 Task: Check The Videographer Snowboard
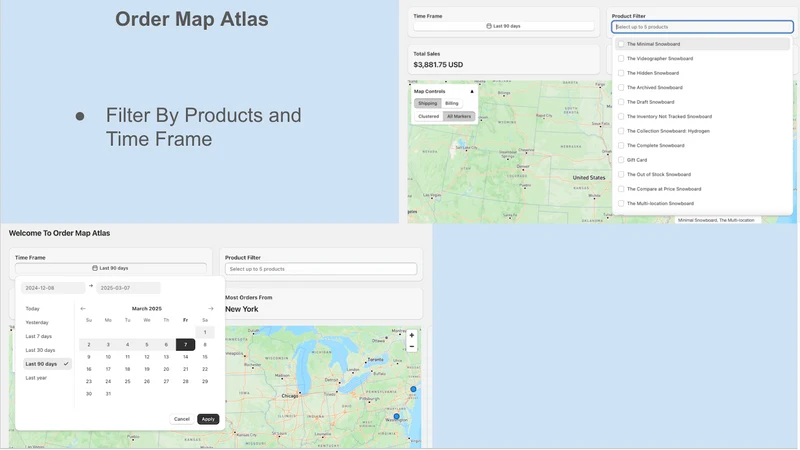click(621, 59)
